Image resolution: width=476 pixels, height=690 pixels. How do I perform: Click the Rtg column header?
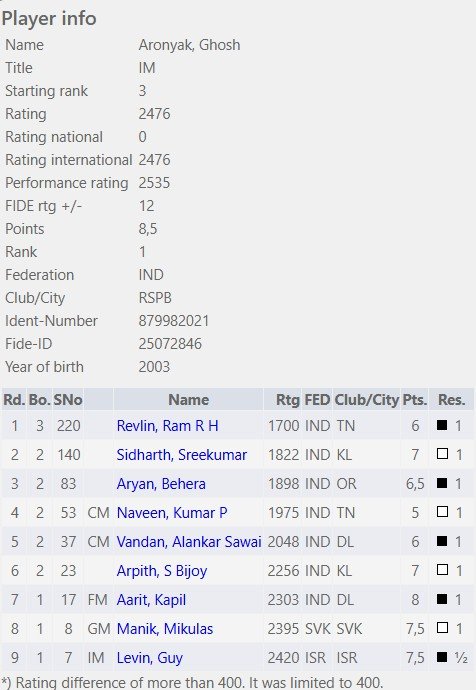pyautogui.click(x=287, y=400)
